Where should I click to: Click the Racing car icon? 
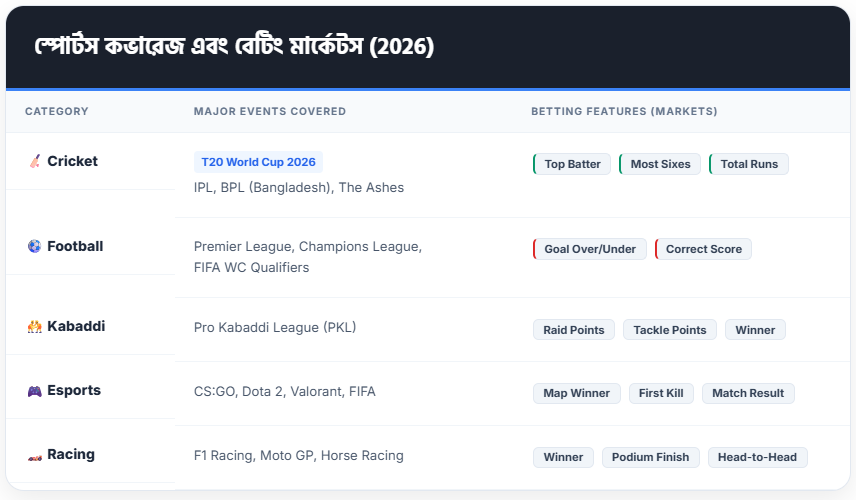[34, 455]
